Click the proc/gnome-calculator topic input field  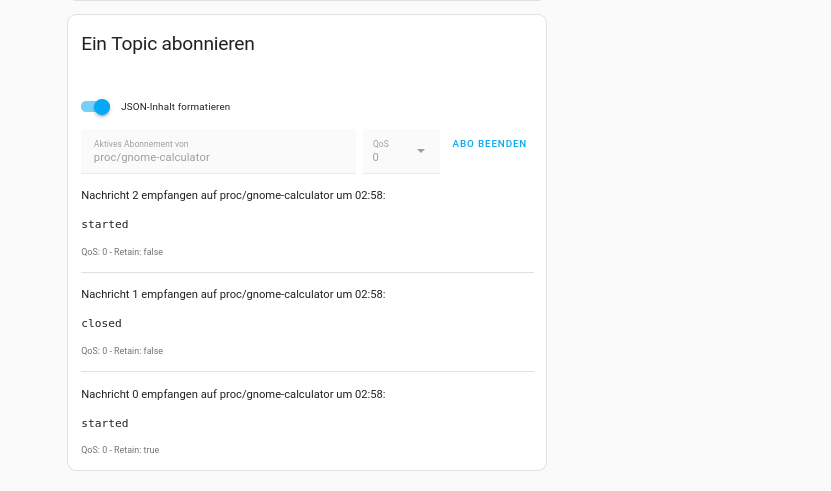click(x=218, y=156)
